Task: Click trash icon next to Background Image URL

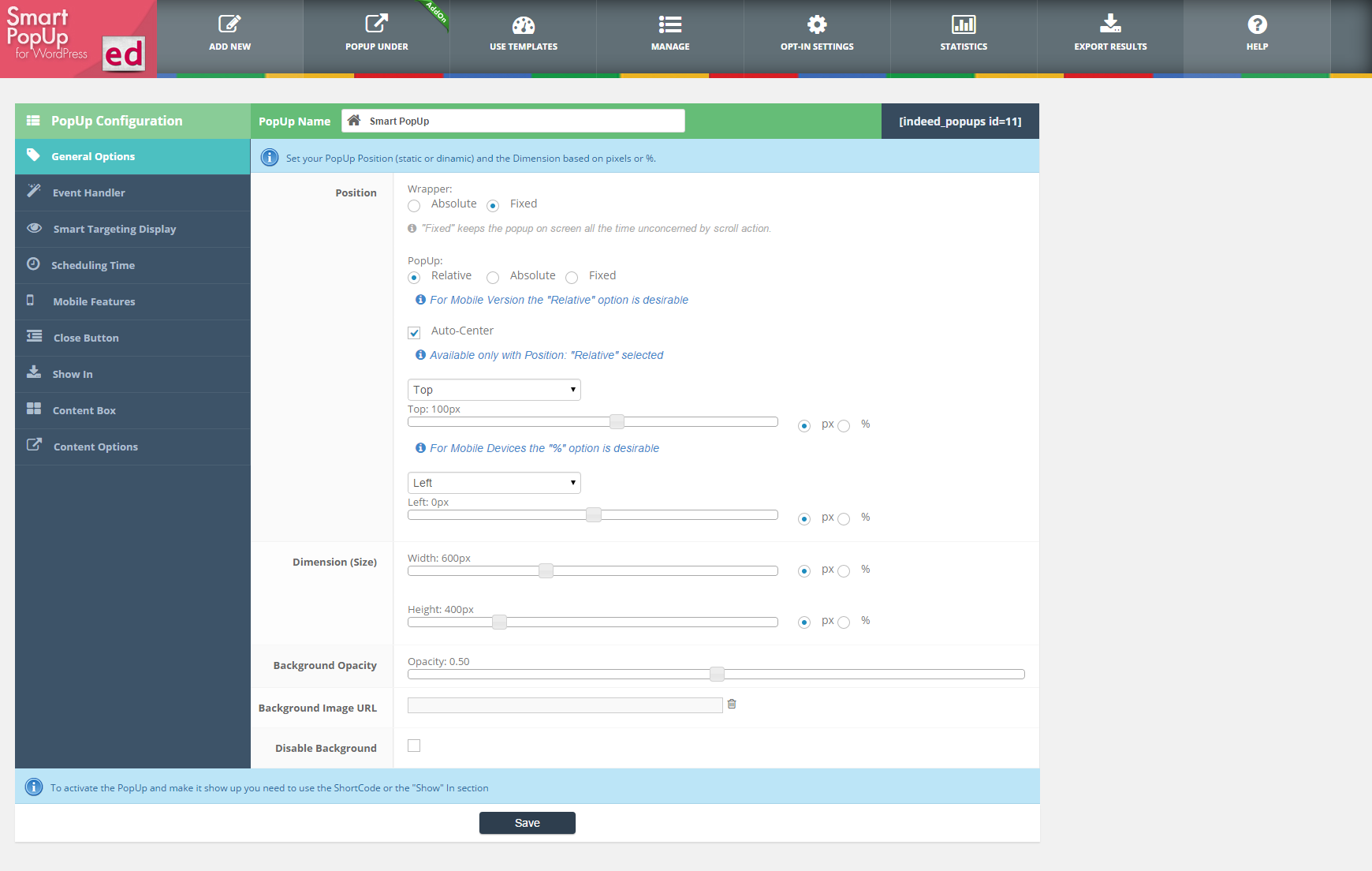Action: point(732,704)
